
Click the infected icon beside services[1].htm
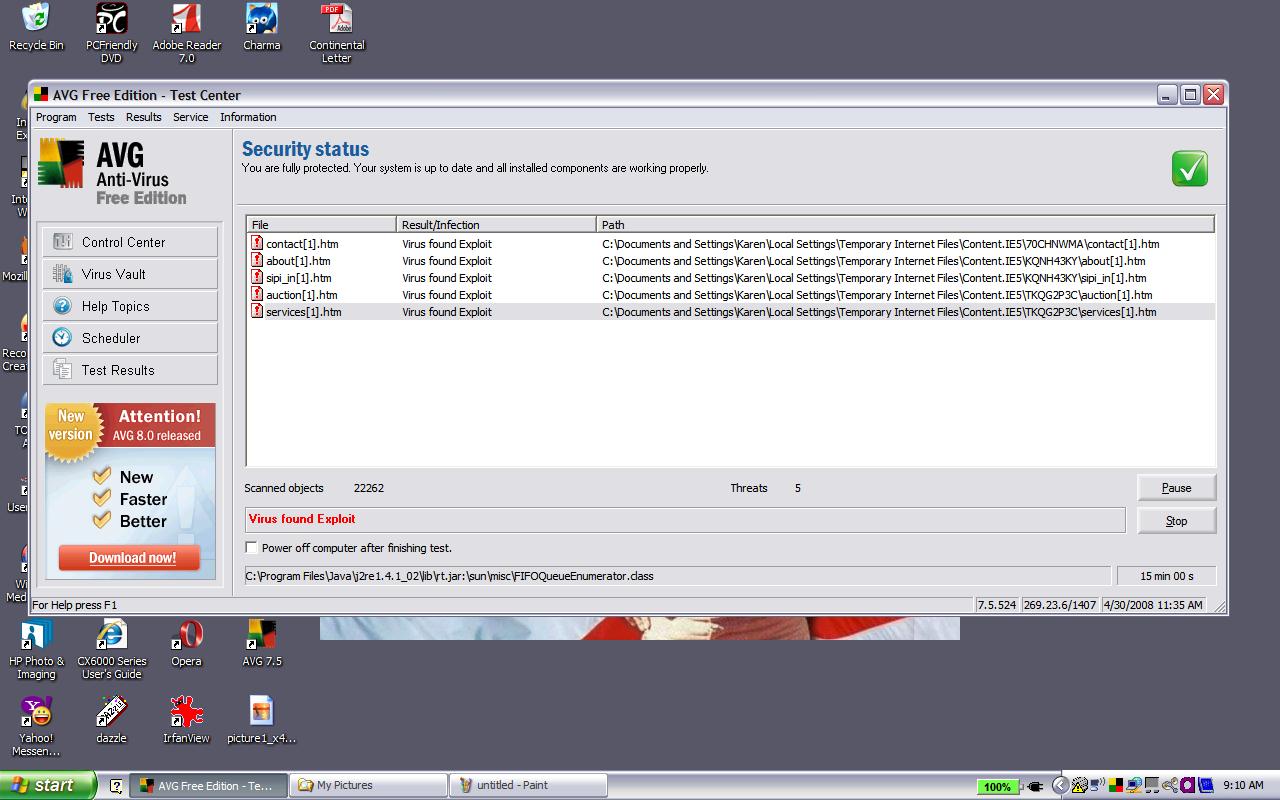pyautogui.click(x=257, y=311)
